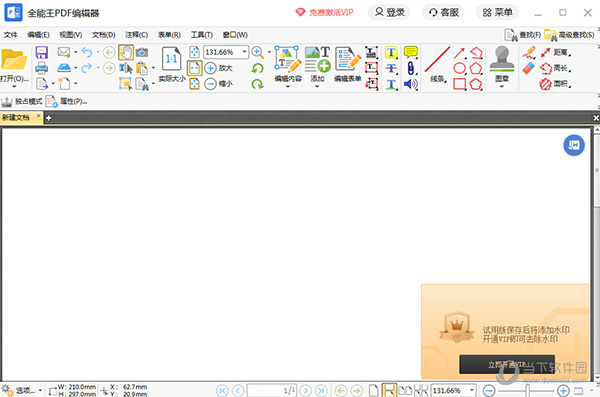Add a new tab with plus button
600x397 pixels.
pos(48,118)
